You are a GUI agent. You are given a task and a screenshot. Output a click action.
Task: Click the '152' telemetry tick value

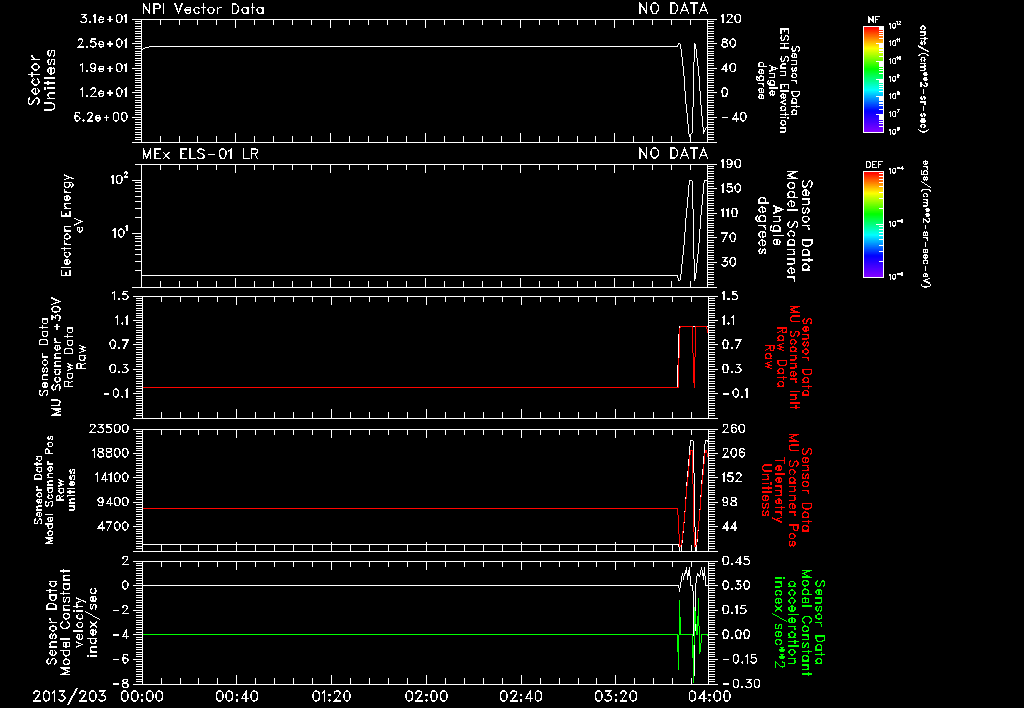pos(732,477)
